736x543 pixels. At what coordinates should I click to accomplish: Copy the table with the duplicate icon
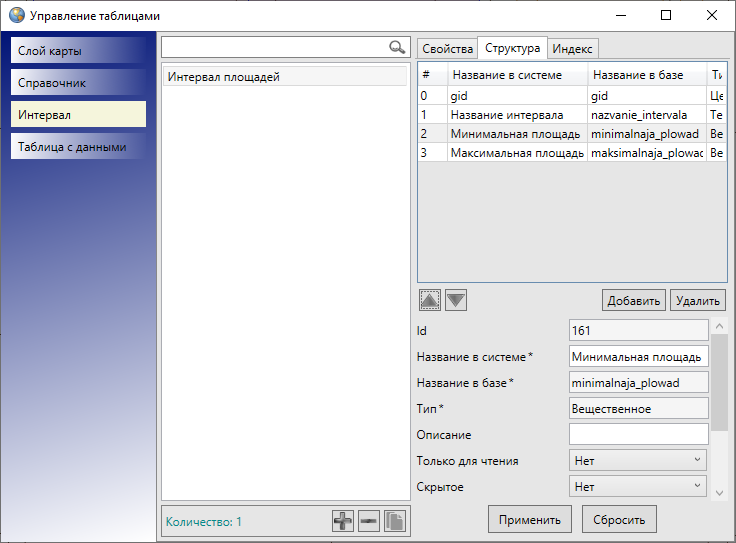coord(394,521)
